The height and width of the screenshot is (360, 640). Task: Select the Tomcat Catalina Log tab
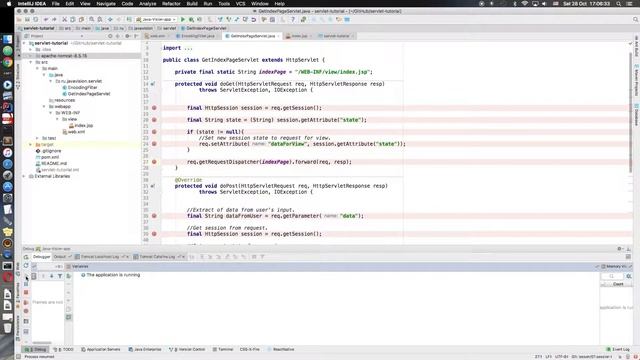click(160, 257)
